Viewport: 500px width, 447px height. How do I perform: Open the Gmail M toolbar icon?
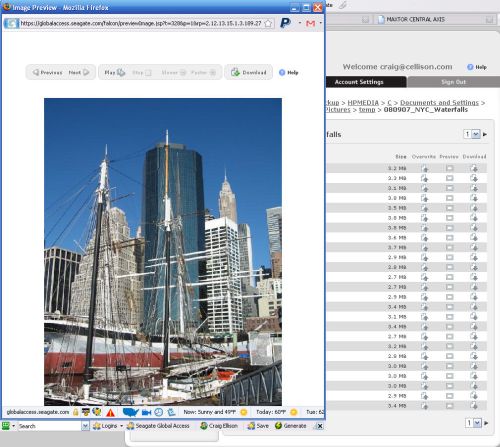310,23
